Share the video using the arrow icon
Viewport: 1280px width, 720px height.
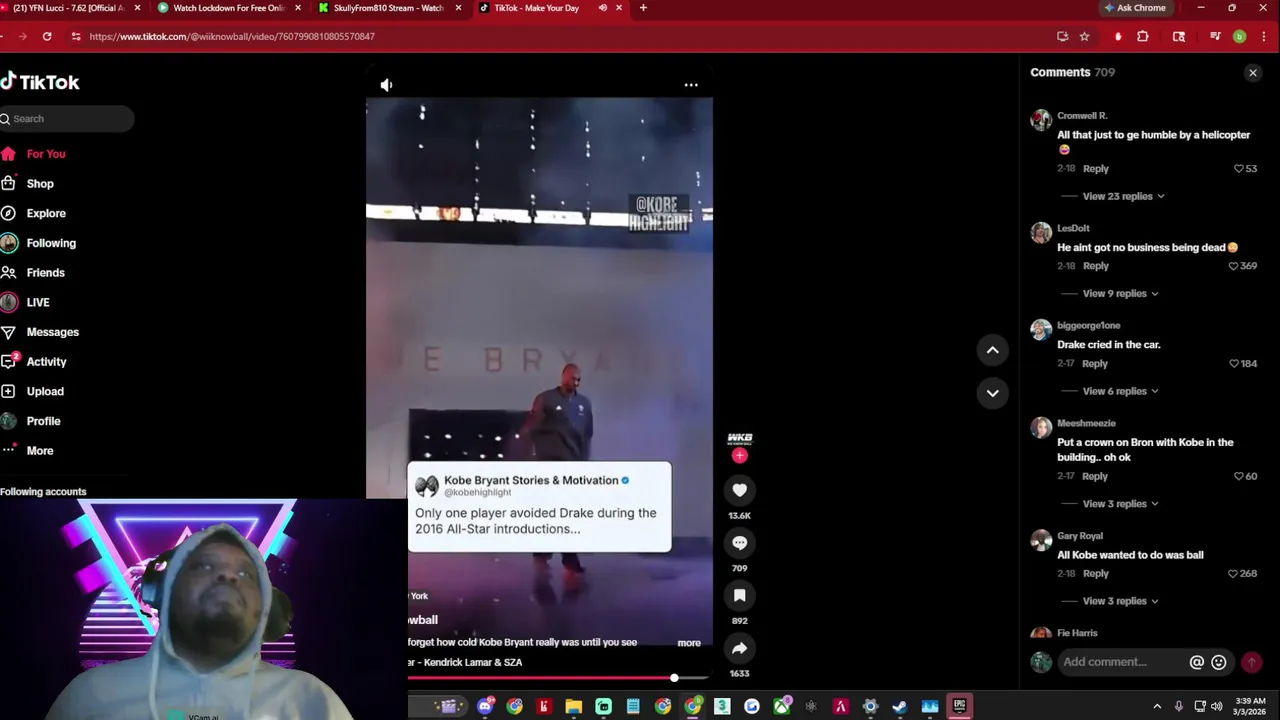(739, 649)
